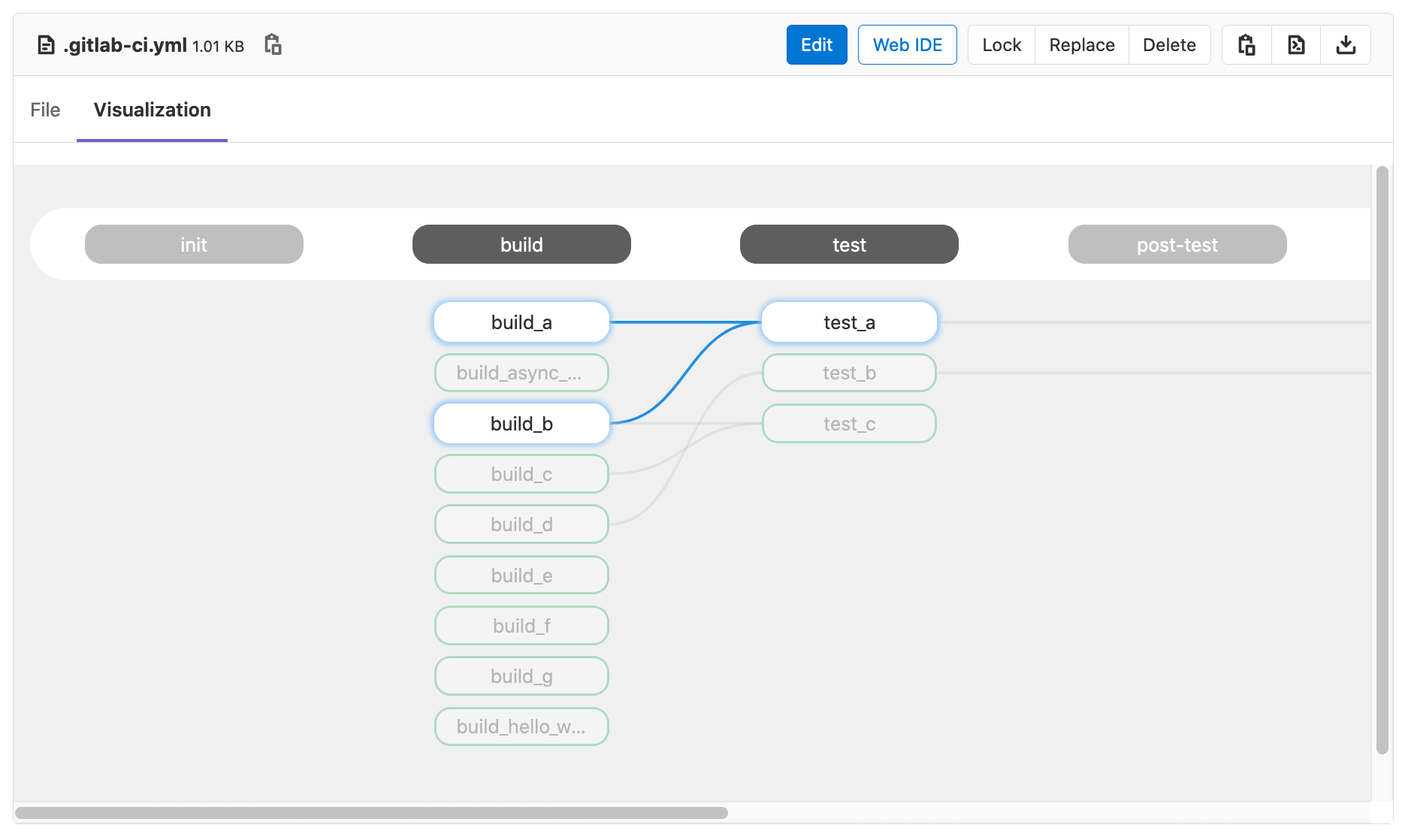Open raw file via the code-file icon
Image resolution: width=1402 pixels, height=840 pixels.
pyautogui.click(x=1295, y=44)
